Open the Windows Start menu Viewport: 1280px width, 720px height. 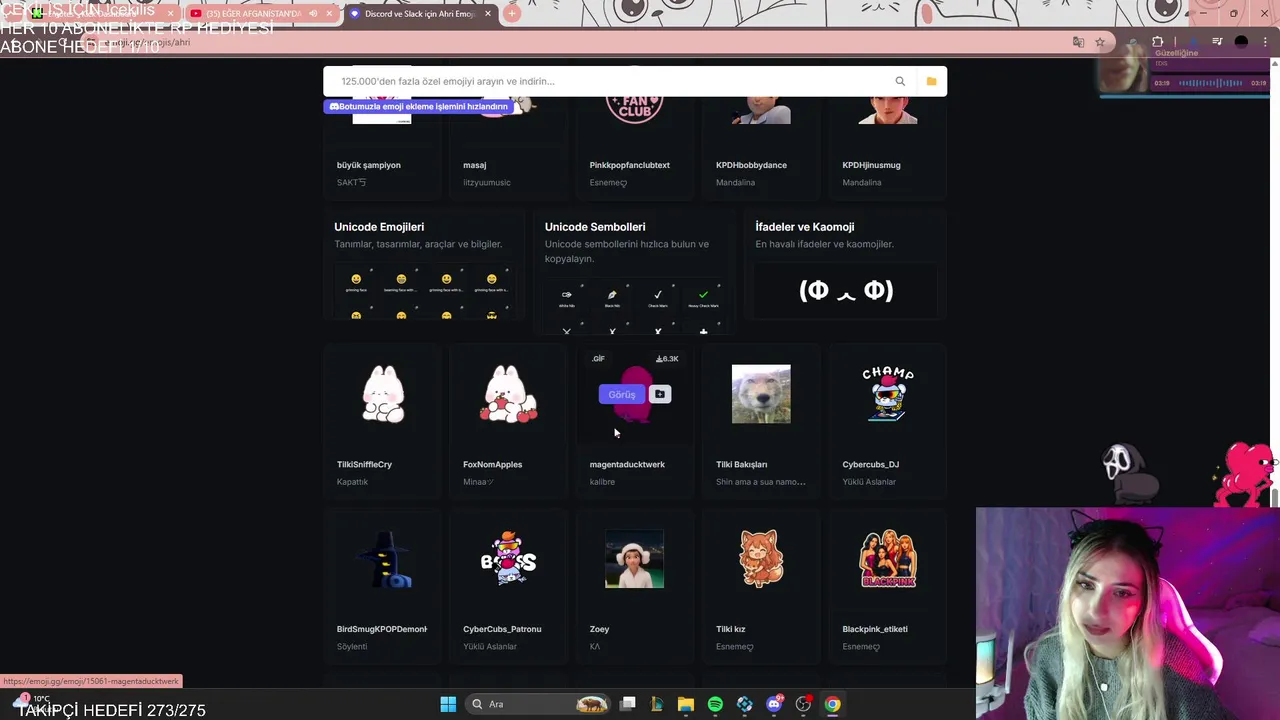(448, 704)
